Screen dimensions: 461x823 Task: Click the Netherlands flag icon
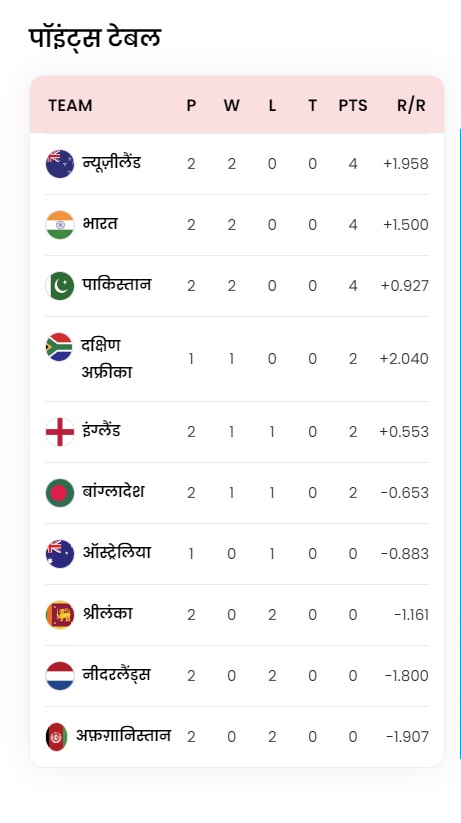click(60, 676)
